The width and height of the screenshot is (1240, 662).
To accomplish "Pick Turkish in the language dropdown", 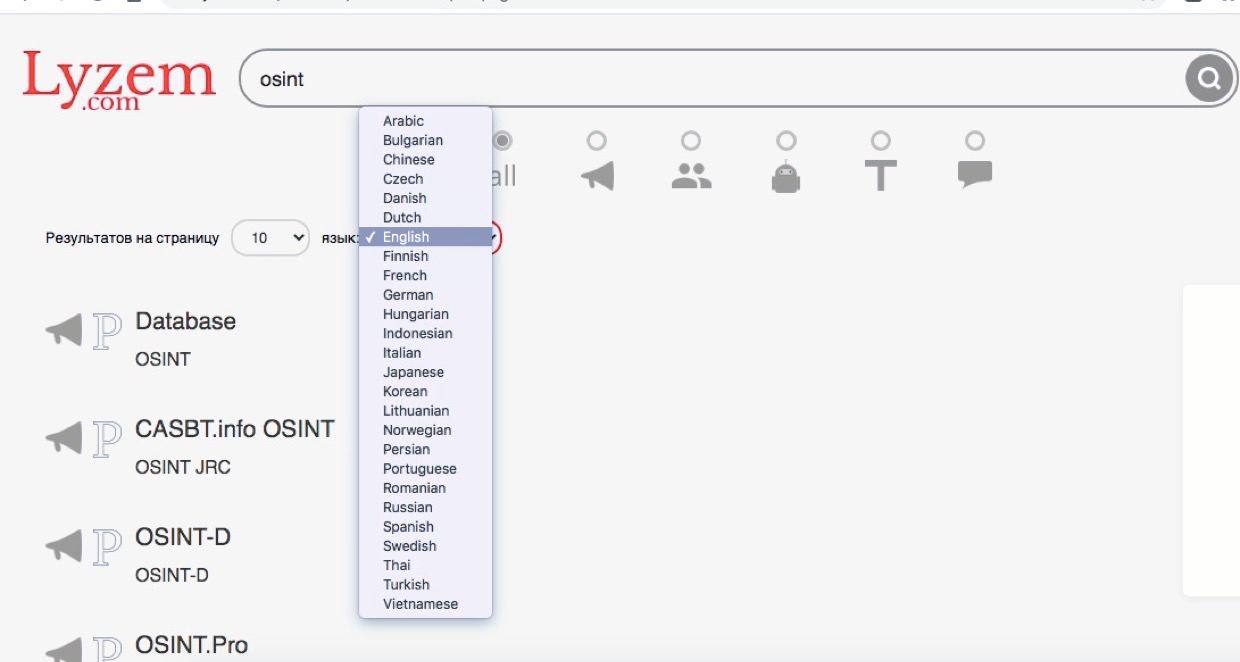I will pyautogui.click(x=425, y=585).
